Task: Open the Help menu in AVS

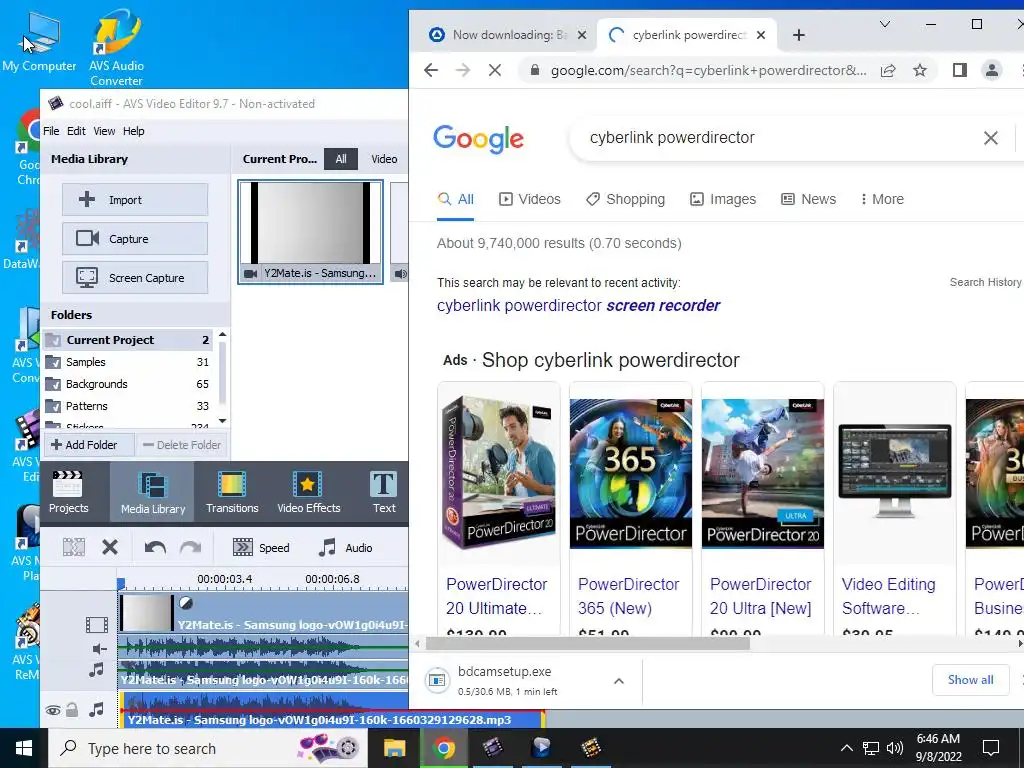Action: 133,131
